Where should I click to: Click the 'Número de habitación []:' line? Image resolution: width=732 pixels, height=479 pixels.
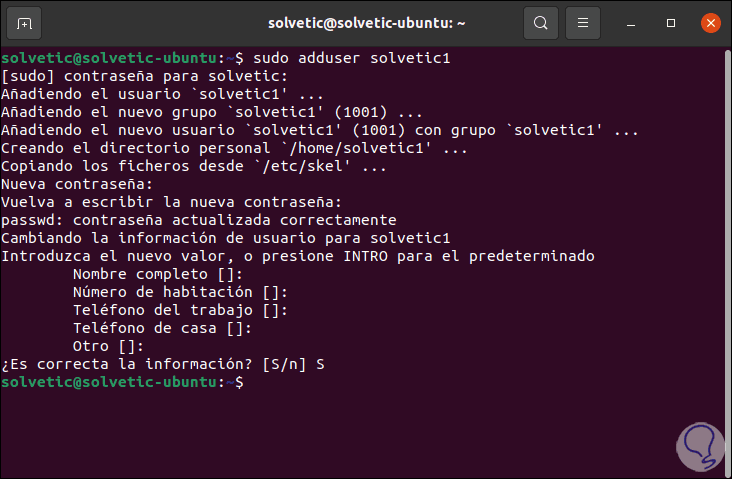coord(180,292)
